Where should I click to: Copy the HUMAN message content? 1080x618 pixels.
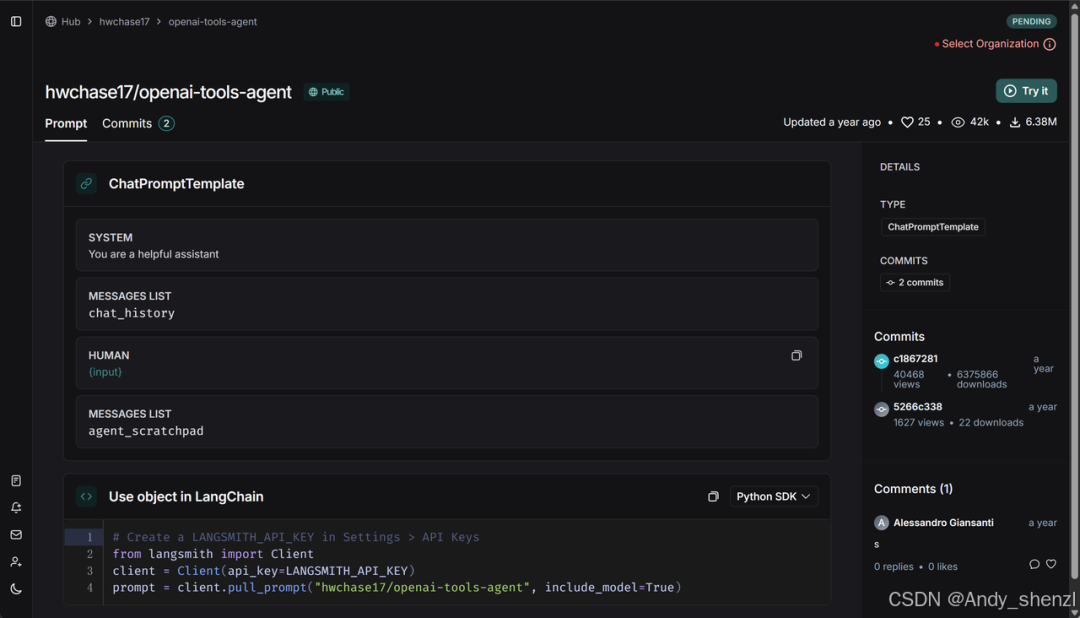click(x=796, y=356)
